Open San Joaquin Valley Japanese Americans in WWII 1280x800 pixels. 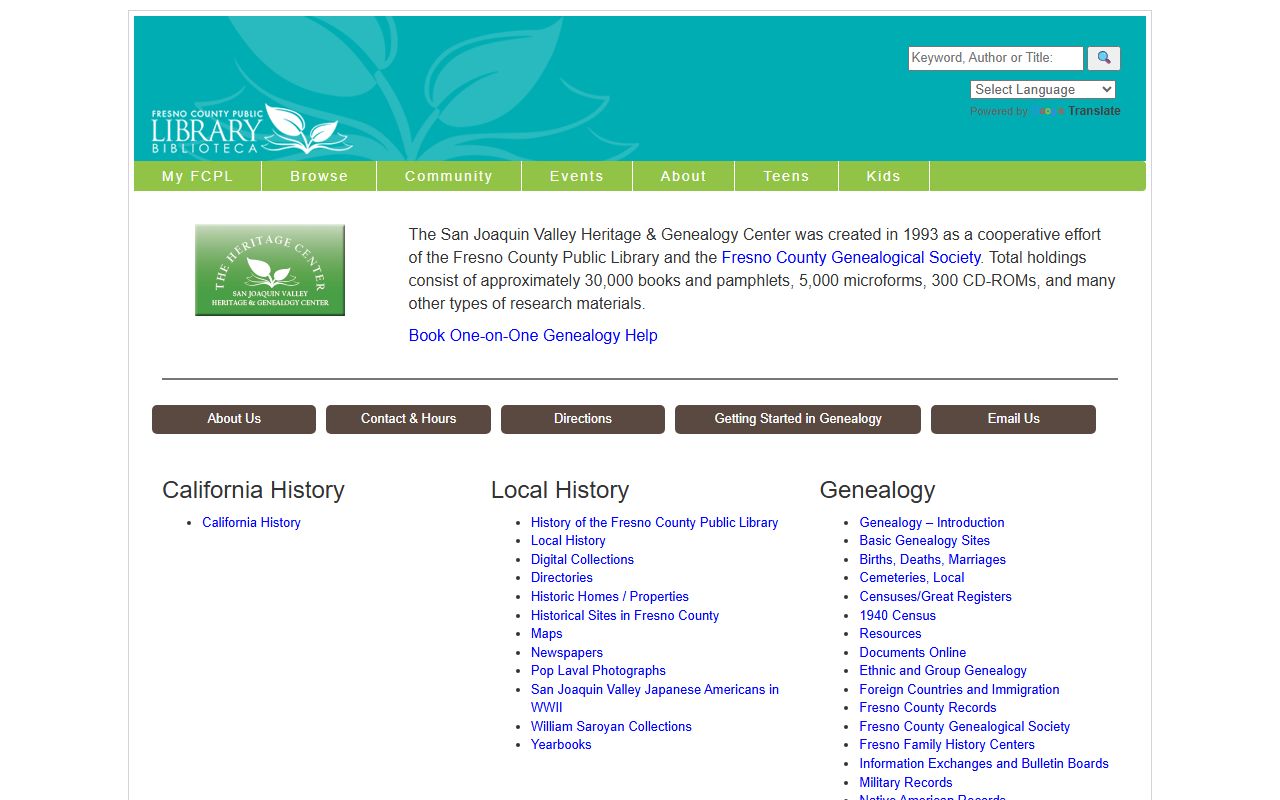[655, 698]
